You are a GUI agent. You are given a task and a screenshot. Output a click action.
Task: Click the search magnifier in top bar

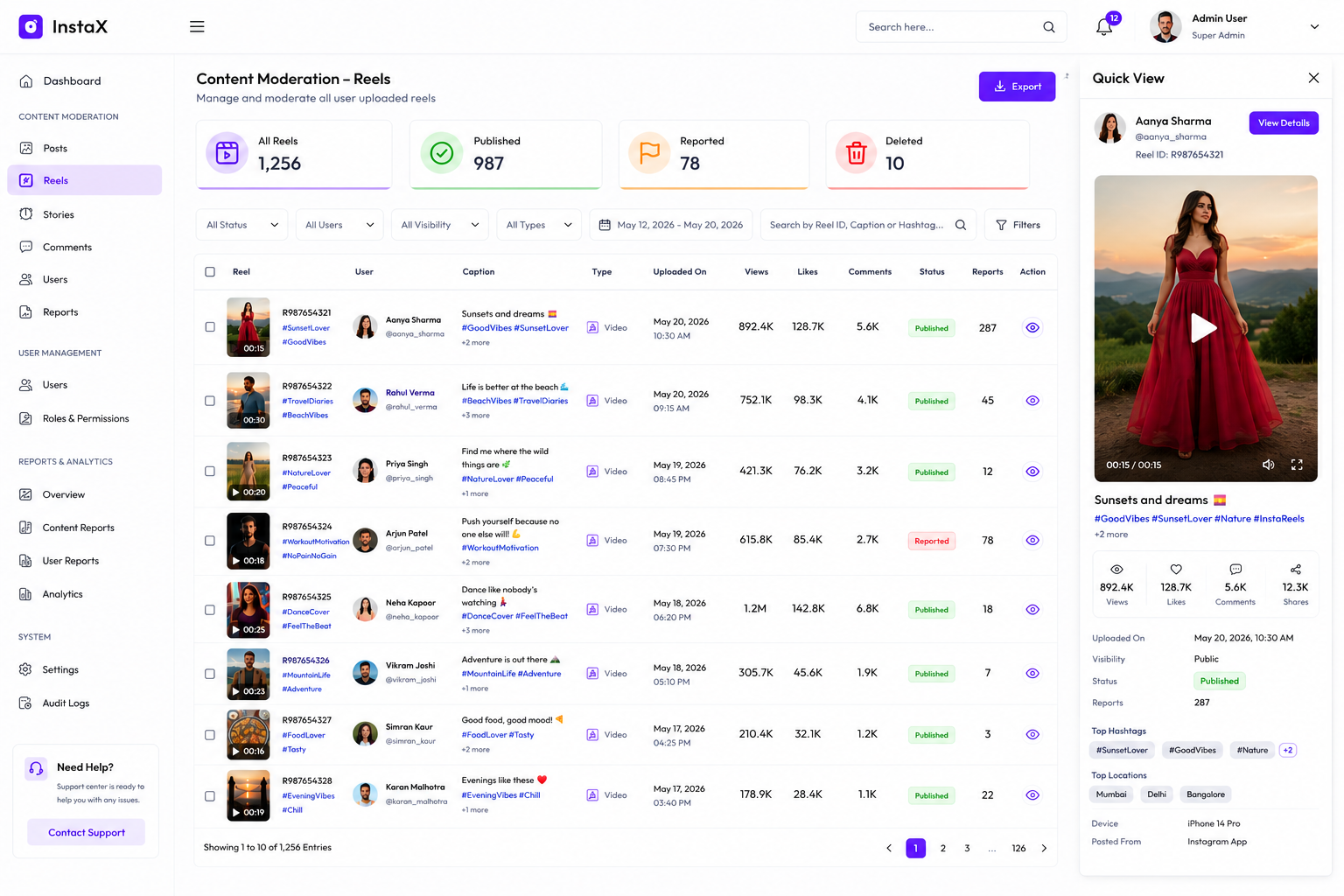click(1048, 27)
